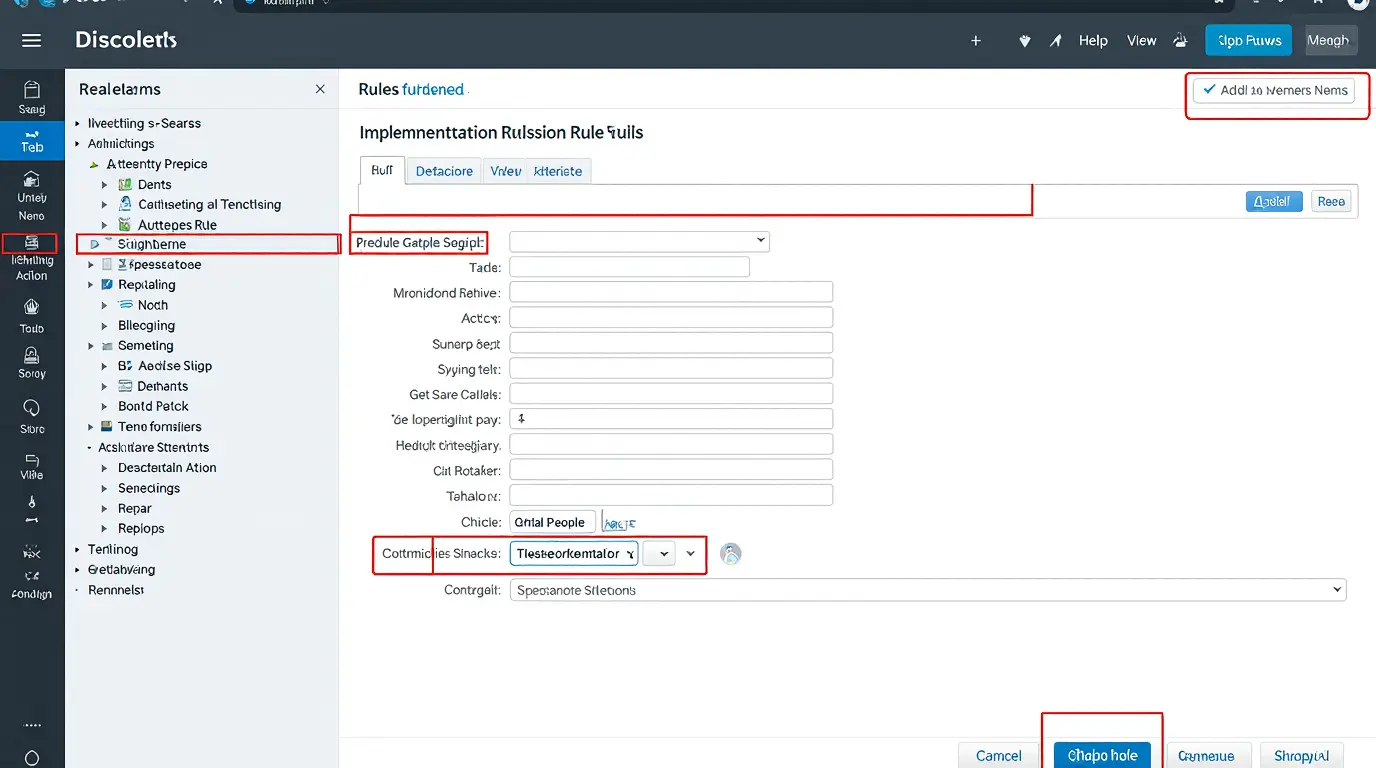Collapse the Atteentty Prepice node
Screen dimensions: 1376x768
click(93, 164)
